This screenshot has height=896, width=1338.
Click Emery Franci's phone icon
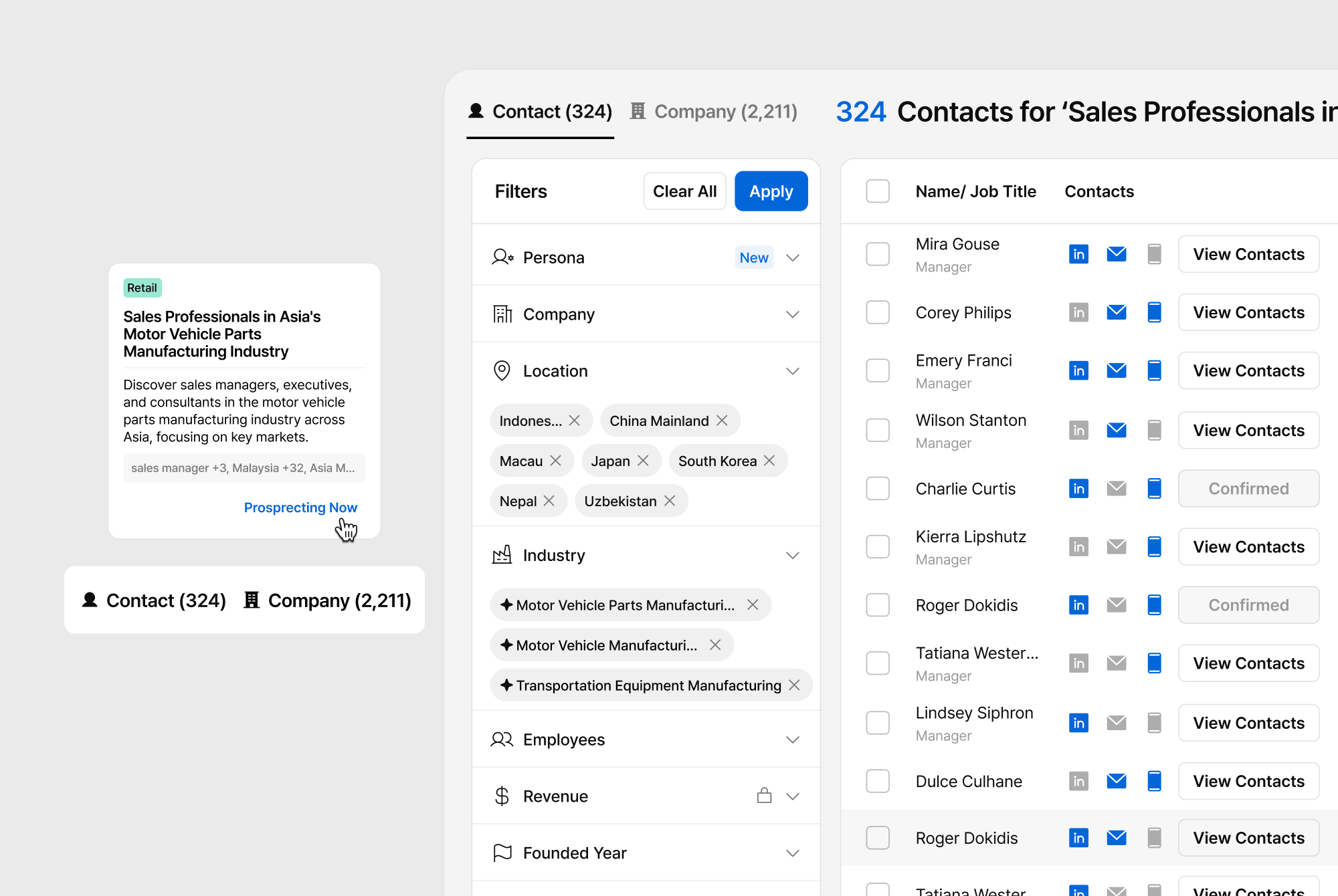(1154, 370)
